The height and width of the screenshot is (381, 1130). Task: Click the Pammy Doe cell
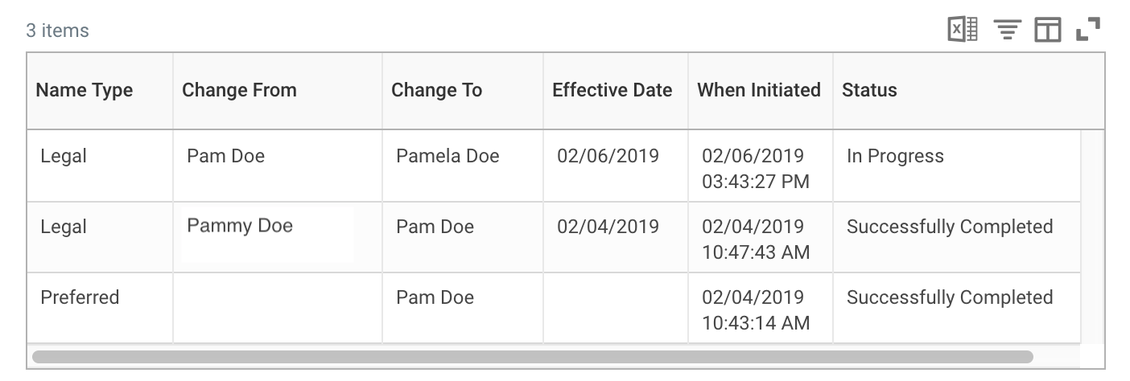(x=240, y=226)
